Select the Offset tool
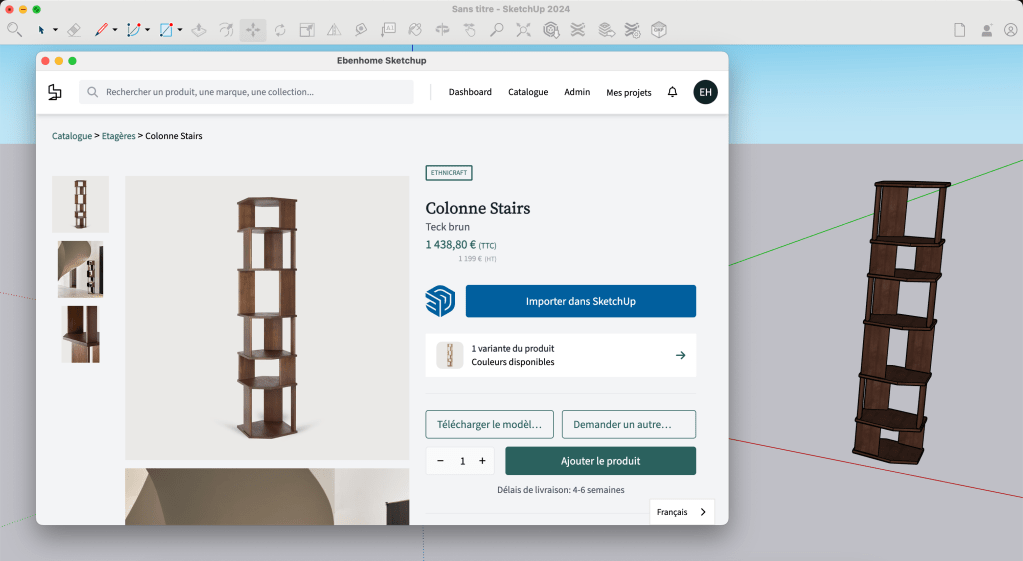This screenshot has height=561, width=1023. 226,30
